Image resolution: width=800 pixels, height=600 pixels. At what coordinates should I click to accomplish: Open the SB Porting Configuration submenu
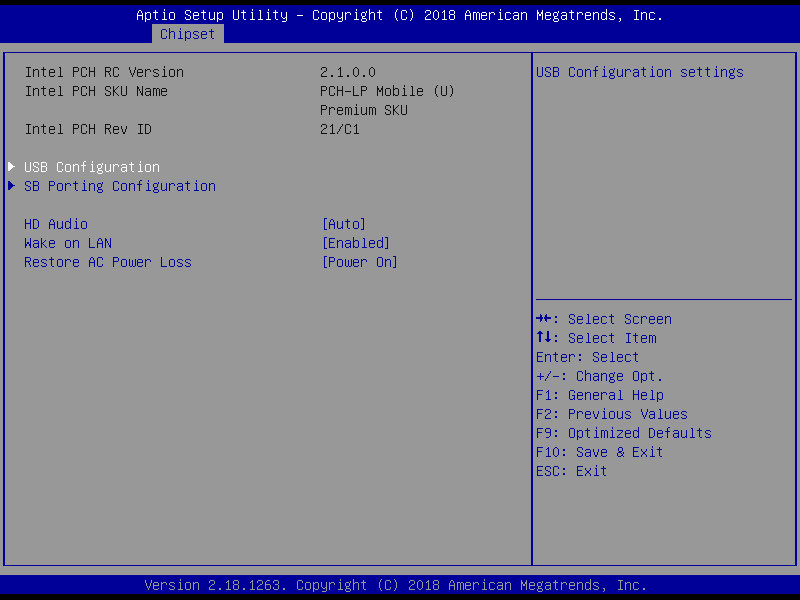(x=120, y=186)
